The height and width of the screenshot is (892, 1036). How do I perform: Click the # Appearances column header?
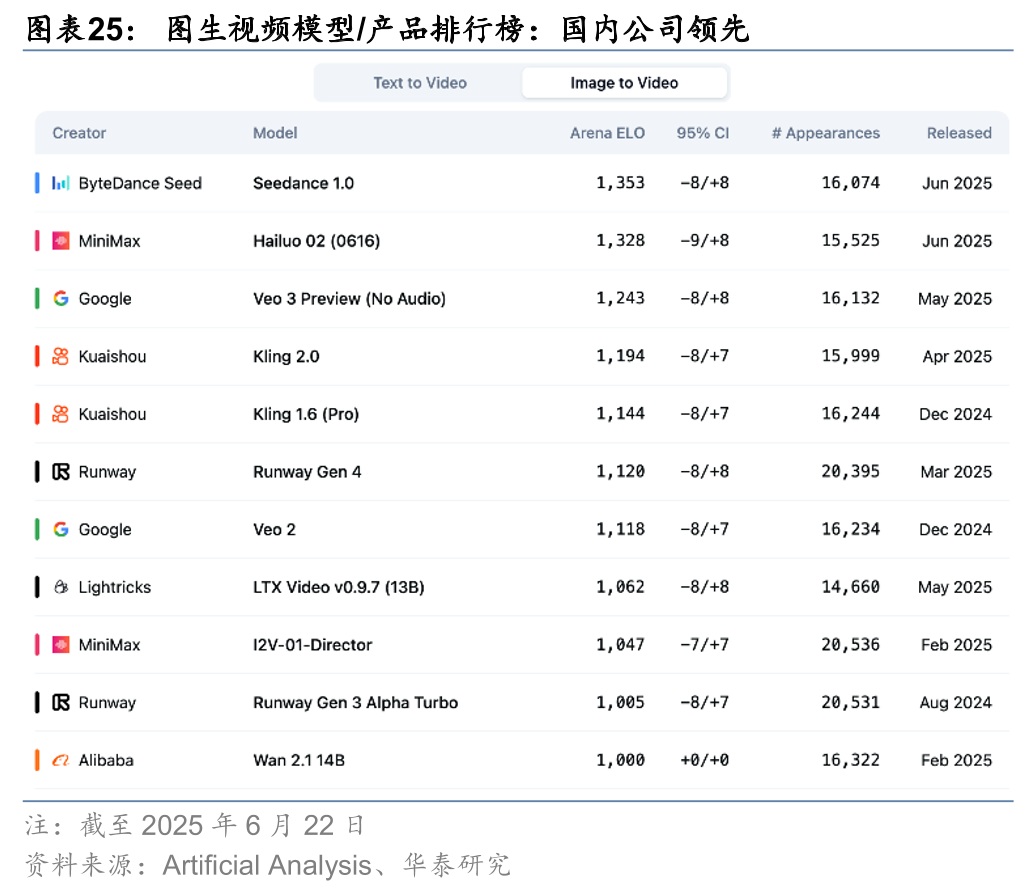pyautogui.click(x=826, y=133)
